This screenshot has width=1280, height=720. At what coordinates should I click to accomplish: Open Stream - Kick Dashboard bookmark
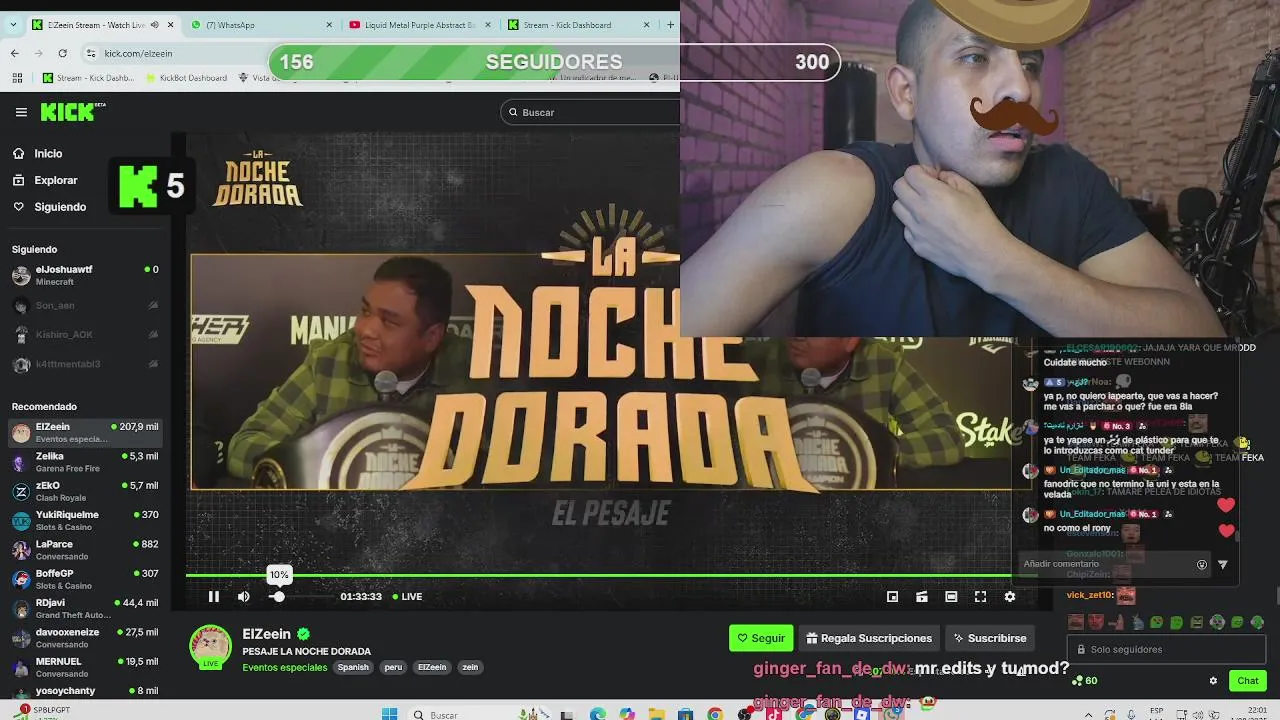[x=88, y=78]
